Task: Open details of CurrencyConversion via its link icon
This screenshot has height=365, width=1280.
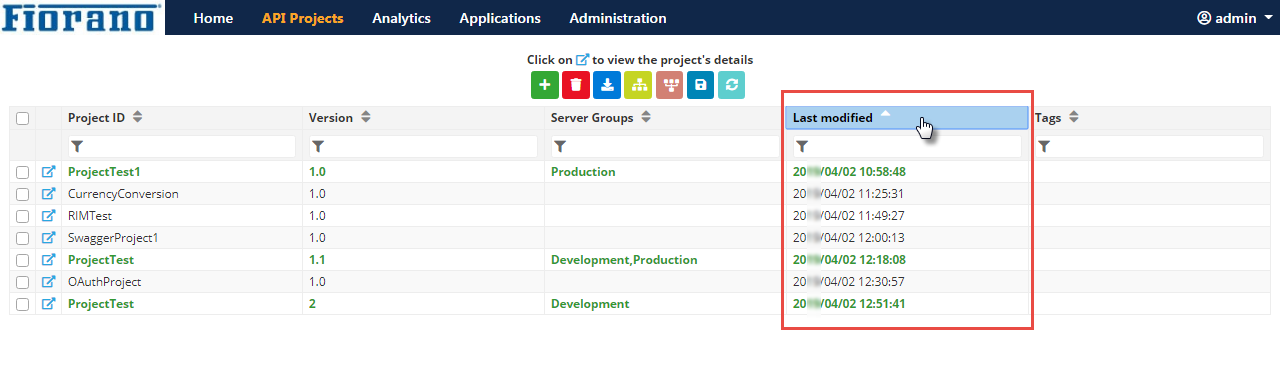Action: point(48,194)
